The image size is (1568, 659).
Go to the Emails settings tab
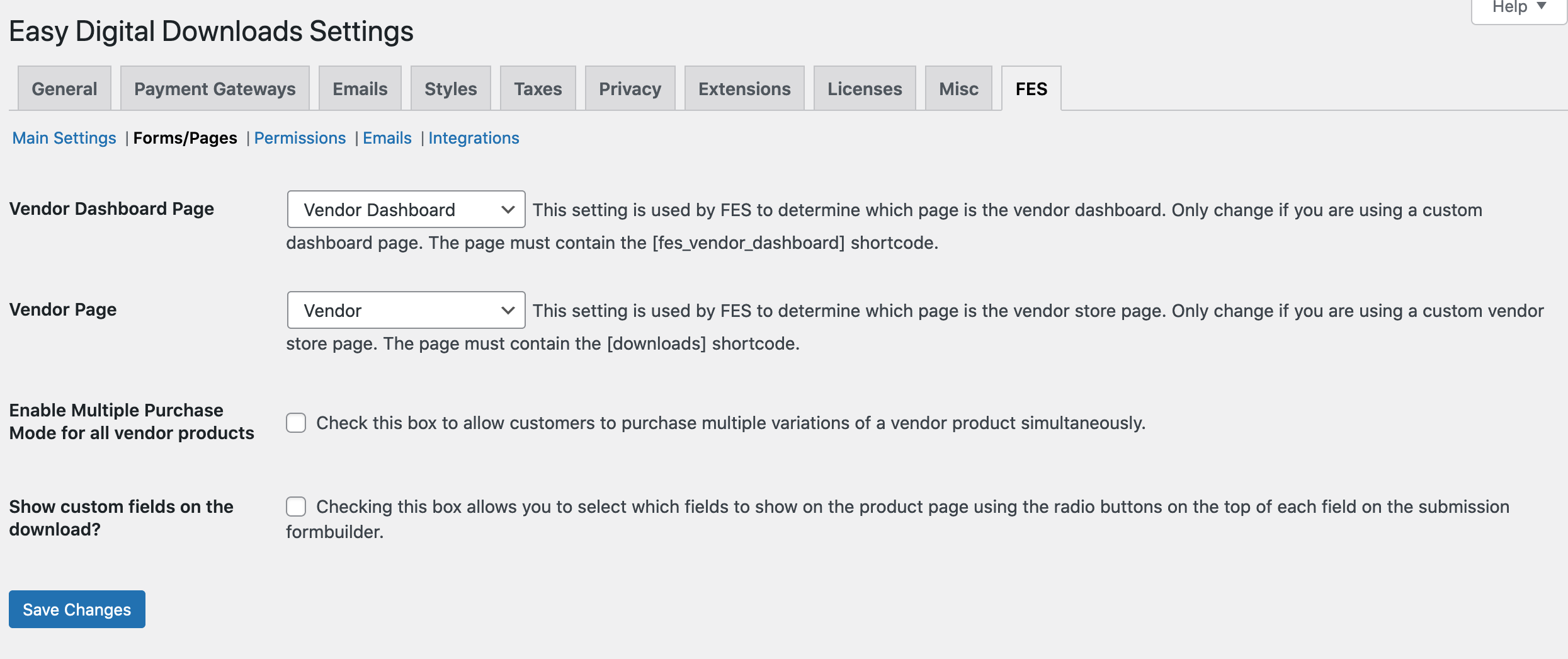pos(360,89)
